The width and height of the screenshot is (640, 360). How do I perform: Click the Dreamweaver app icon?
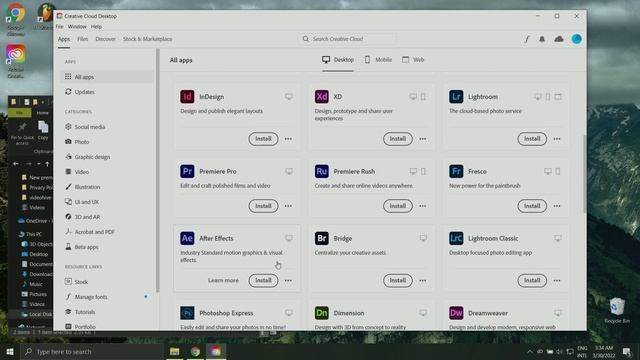coord(456,313)
